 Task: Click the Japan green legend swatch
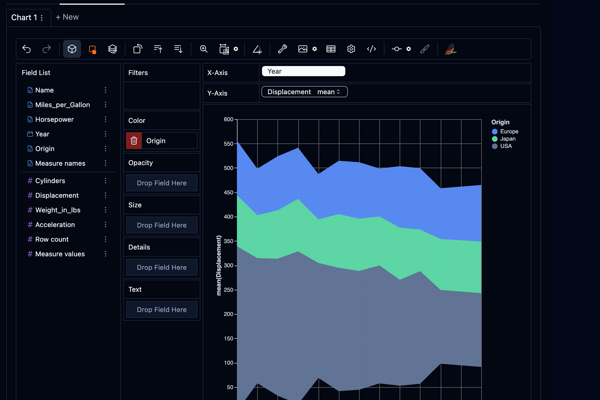[x=494, y=139]
